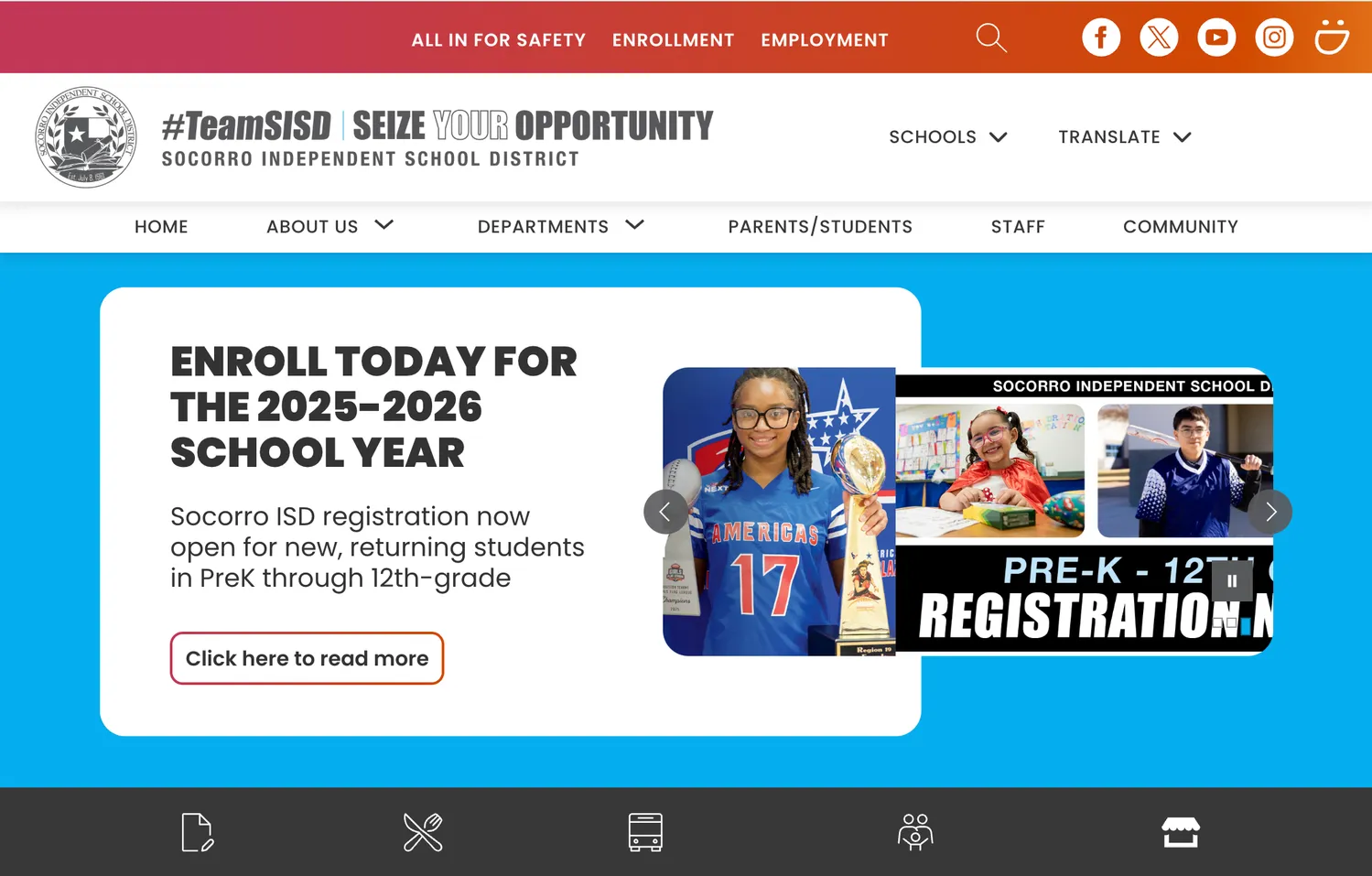
Task: Pause the slideshow autoplay
Action: [1232, 580]
